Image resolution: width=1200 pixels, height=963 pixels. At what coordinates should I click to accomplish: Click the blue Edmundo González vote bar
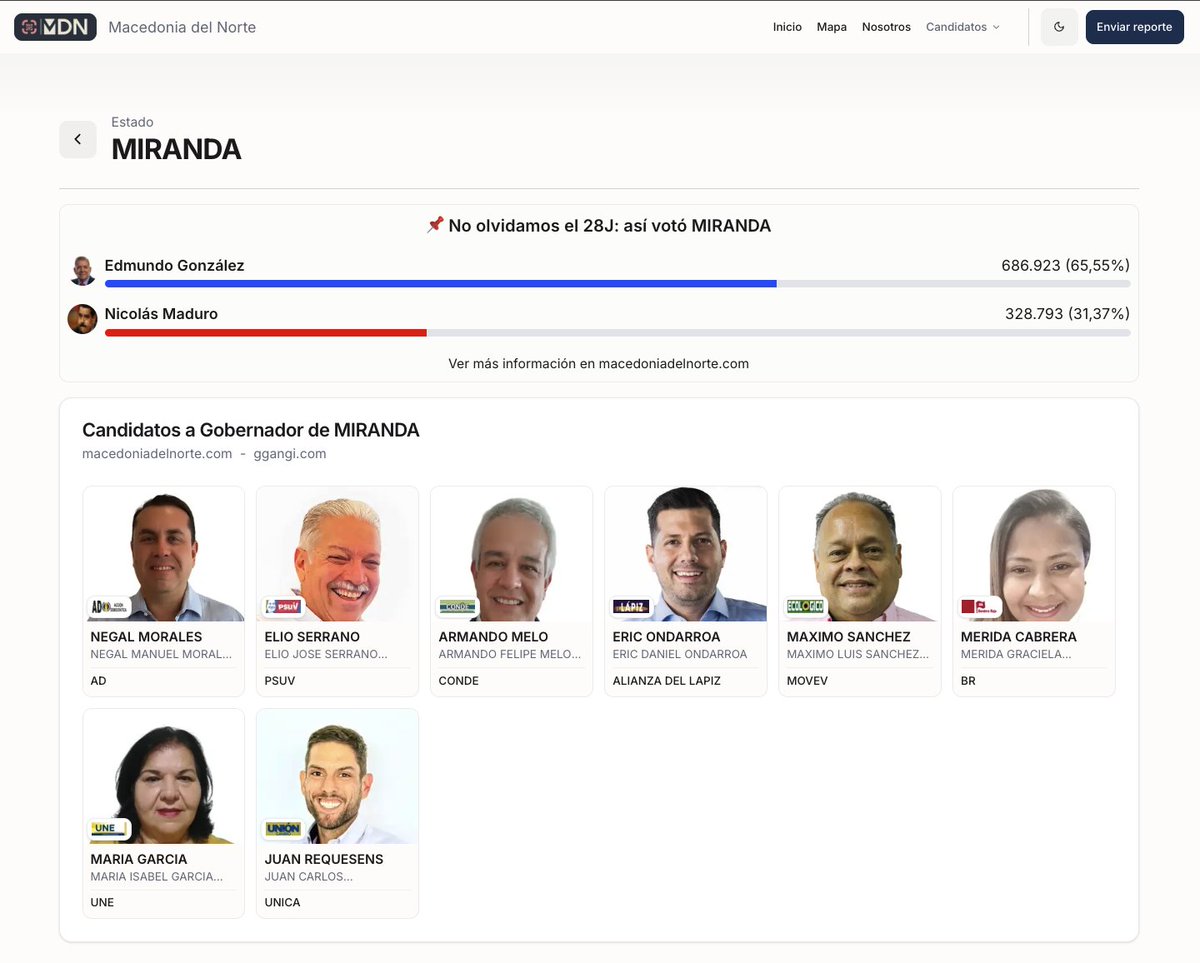pyautogui.click(x=440, y=284)
